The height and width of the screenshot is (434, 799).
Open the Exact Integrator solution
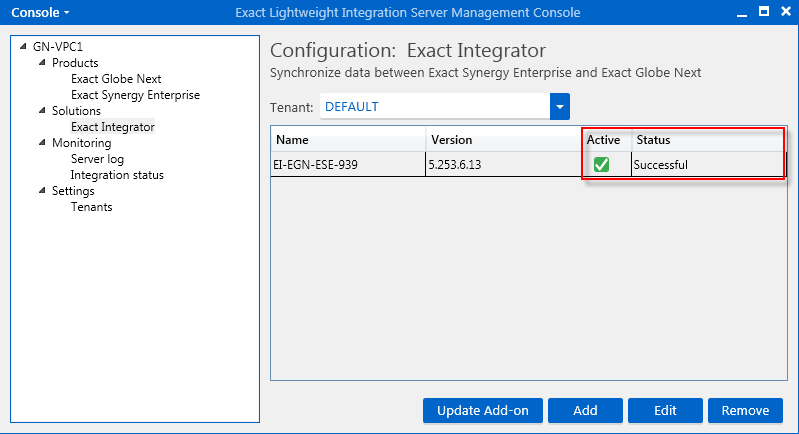(113, 127)
